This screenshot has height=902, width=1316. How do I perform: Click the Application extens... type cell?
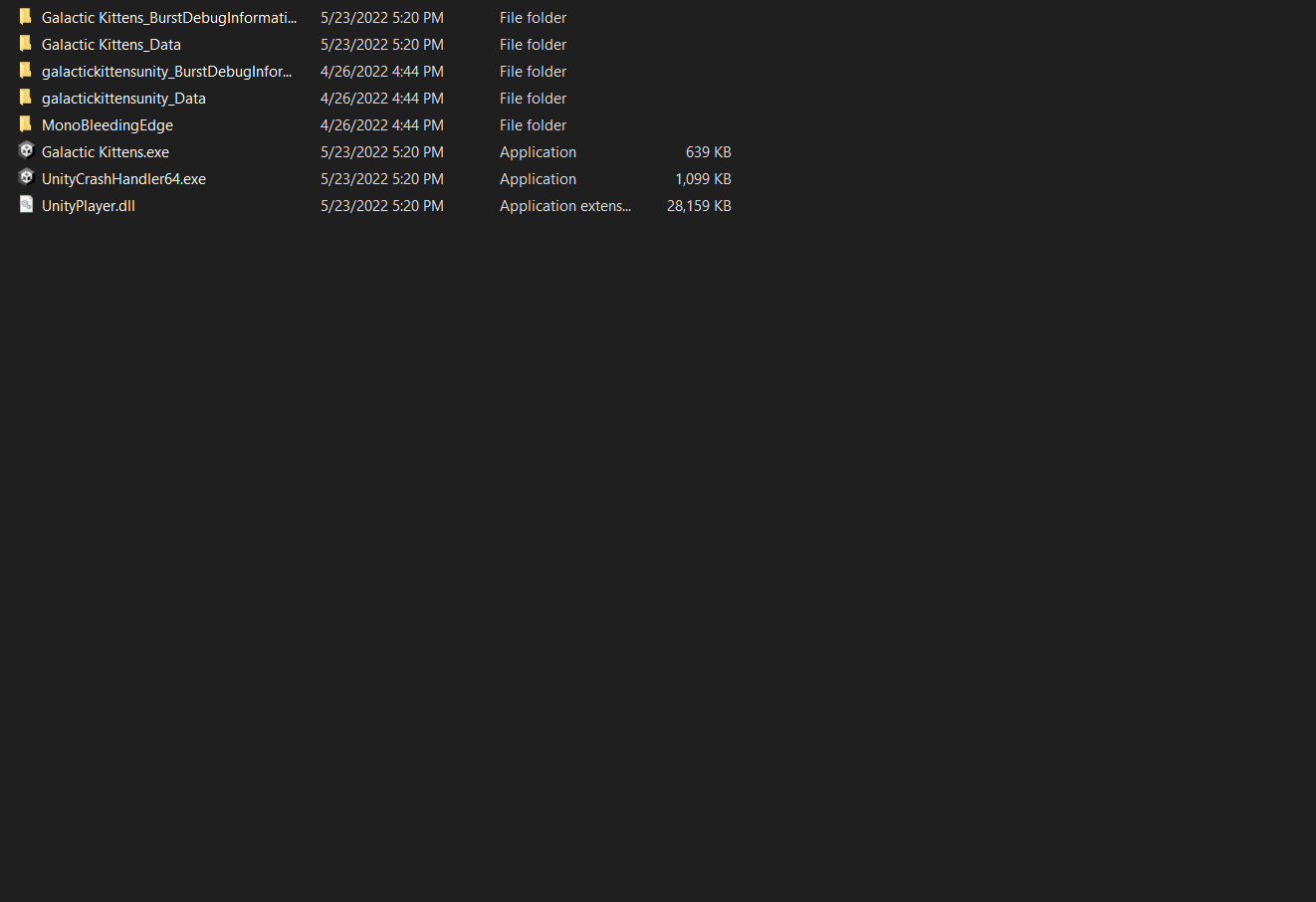pos(565,206)
